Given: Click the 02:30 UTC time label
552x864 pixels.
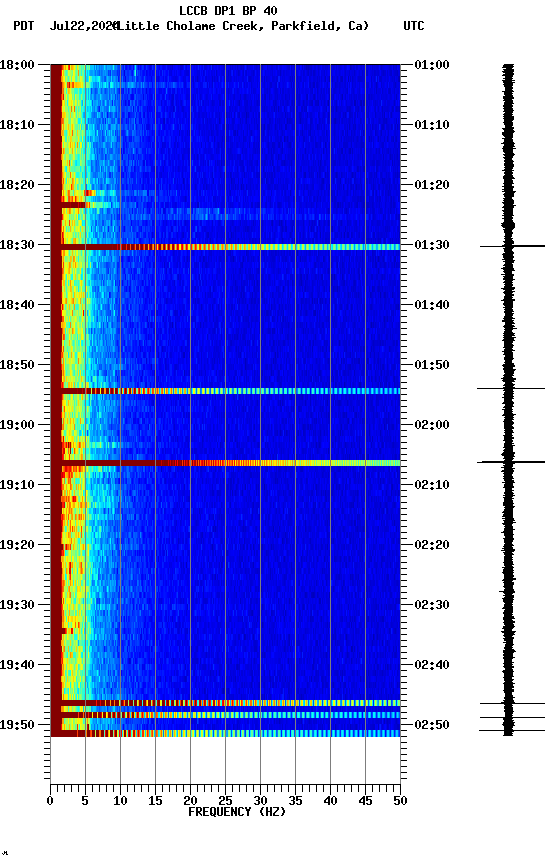Looking at the screenshot, I should (x=432, y=606).
